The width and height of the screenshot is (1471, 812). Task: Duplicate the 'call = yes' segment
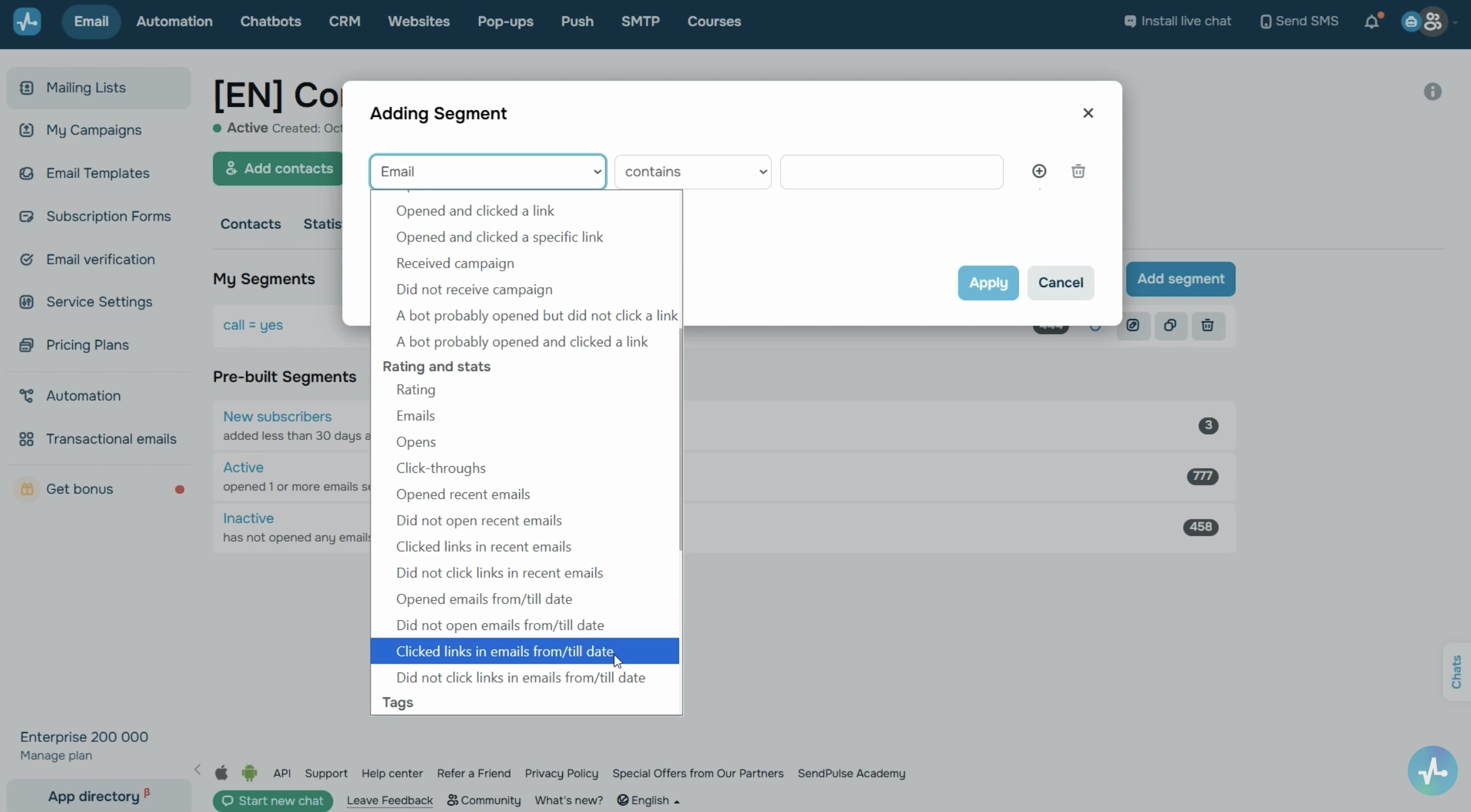pyautogui.click(x=1170, y=325)
